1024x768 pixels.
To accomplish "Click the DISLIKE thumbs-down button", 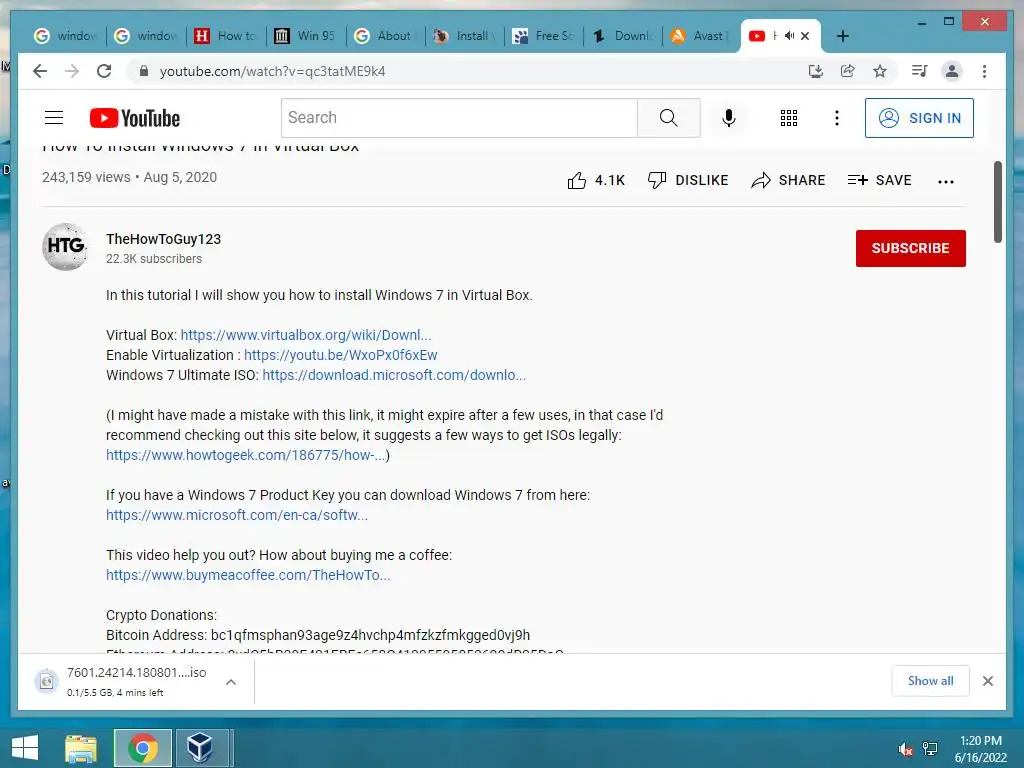I will [x=688, y=180].
